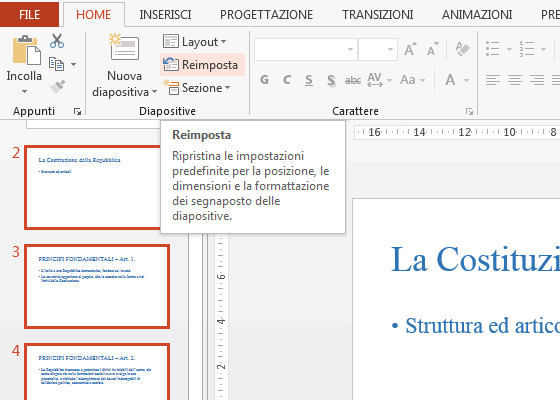Switch to the INSERISCI tab
This screenshot has height=400, width=560.
(x=165, y=15)
